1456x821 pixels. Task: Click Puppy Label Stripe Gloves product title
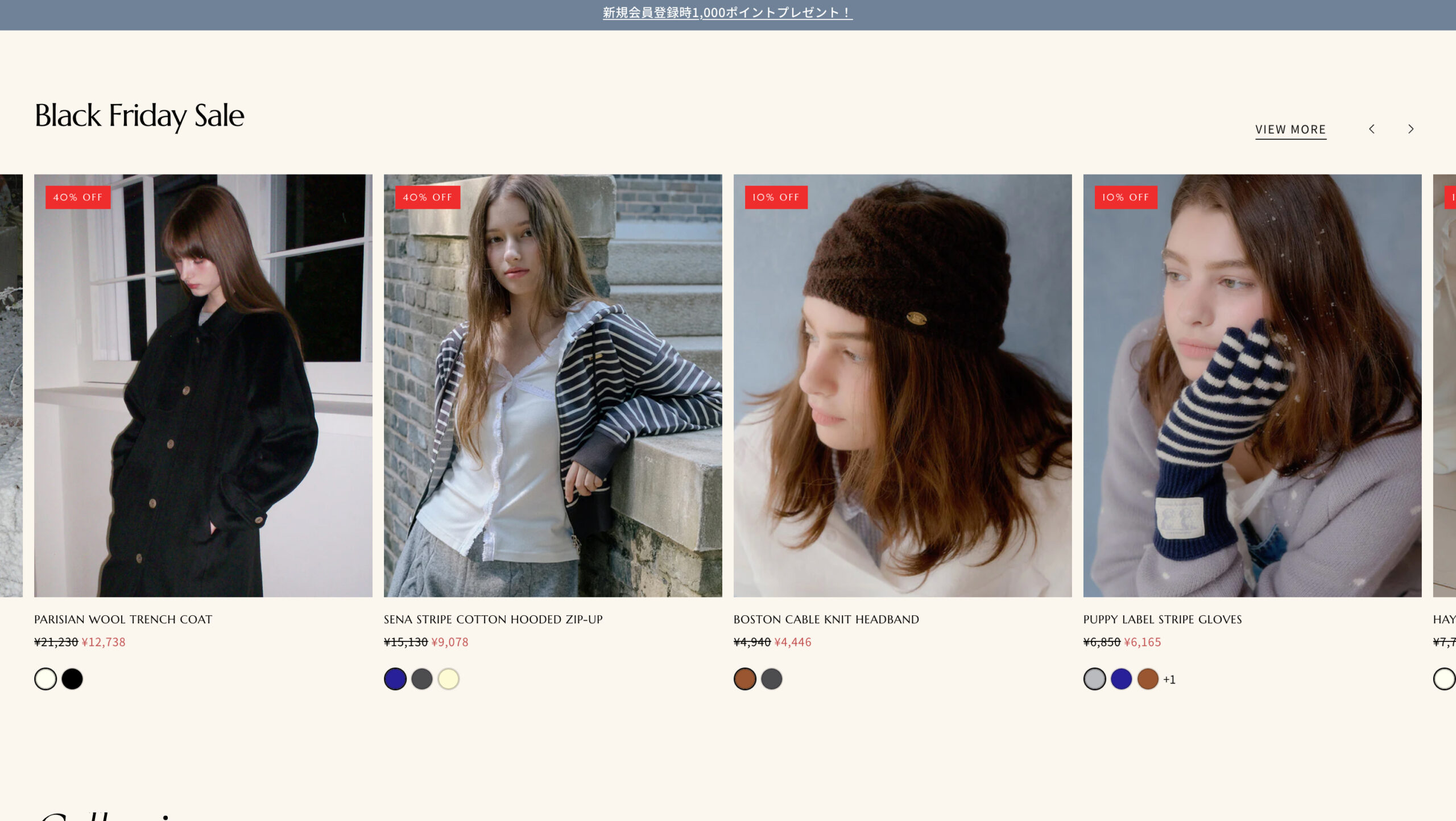point(1163,619)
